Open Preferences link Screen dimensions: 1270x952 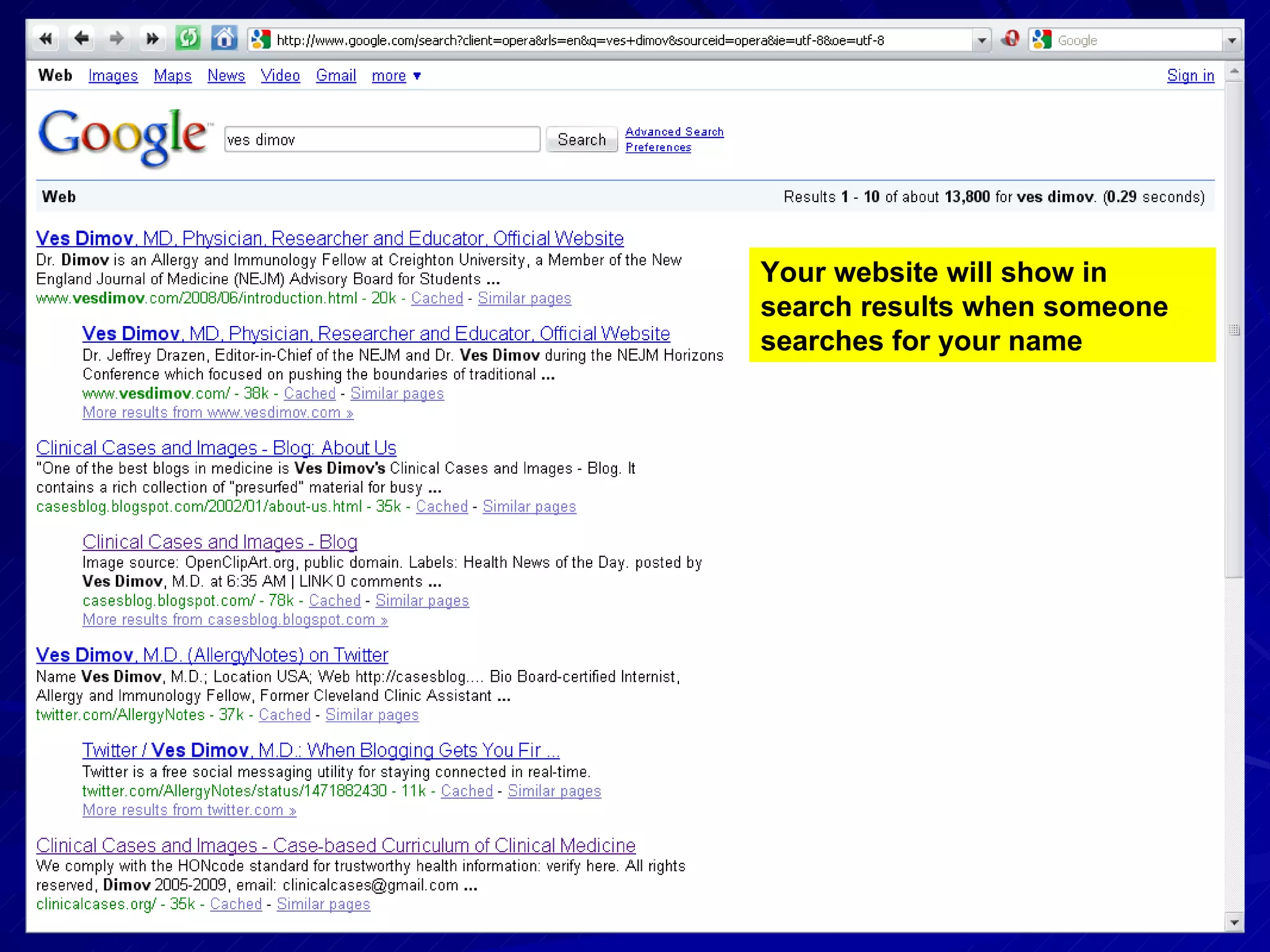click(658, 147)
